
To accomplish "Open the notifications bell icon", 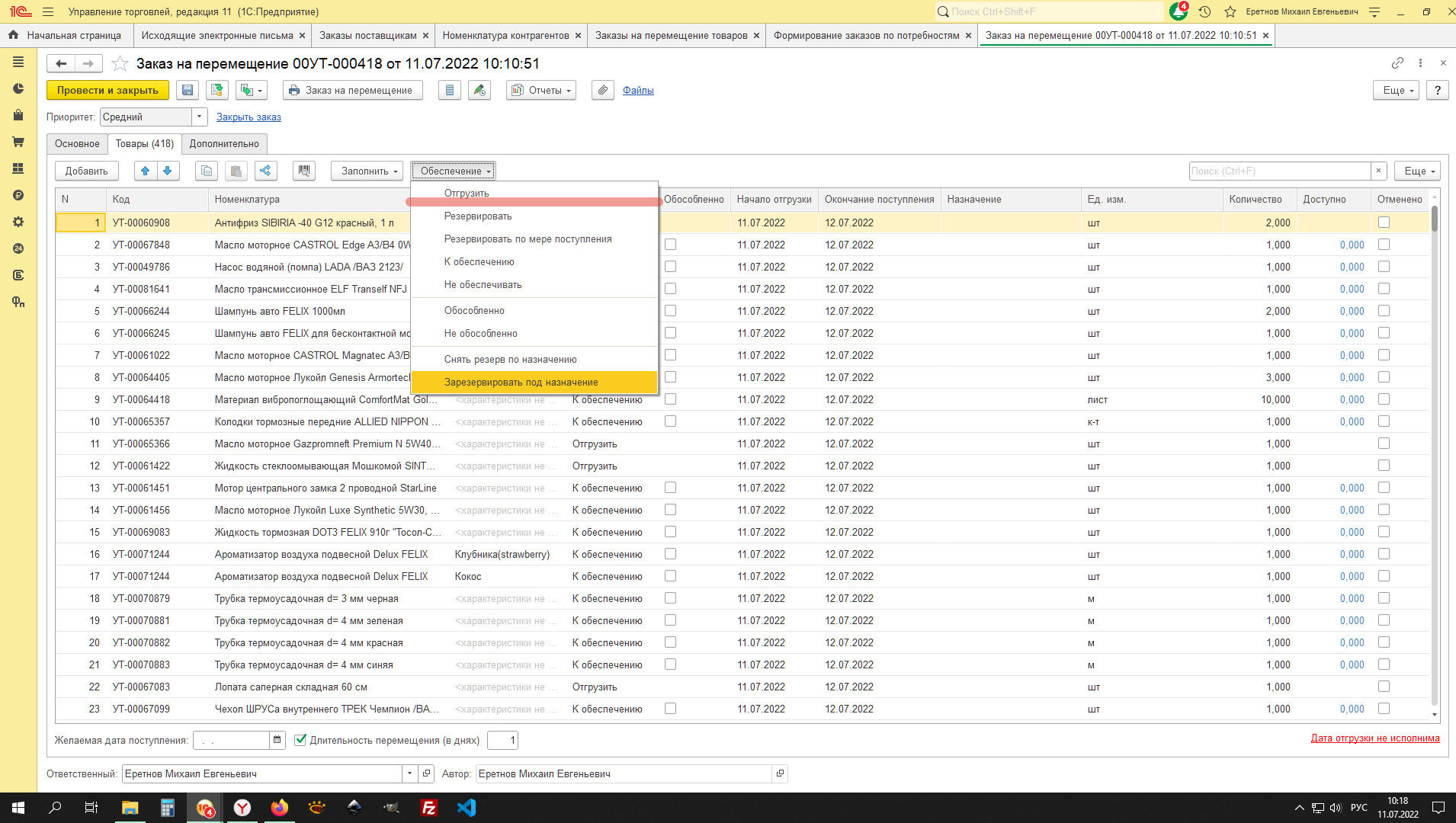I will point(1178,11).
